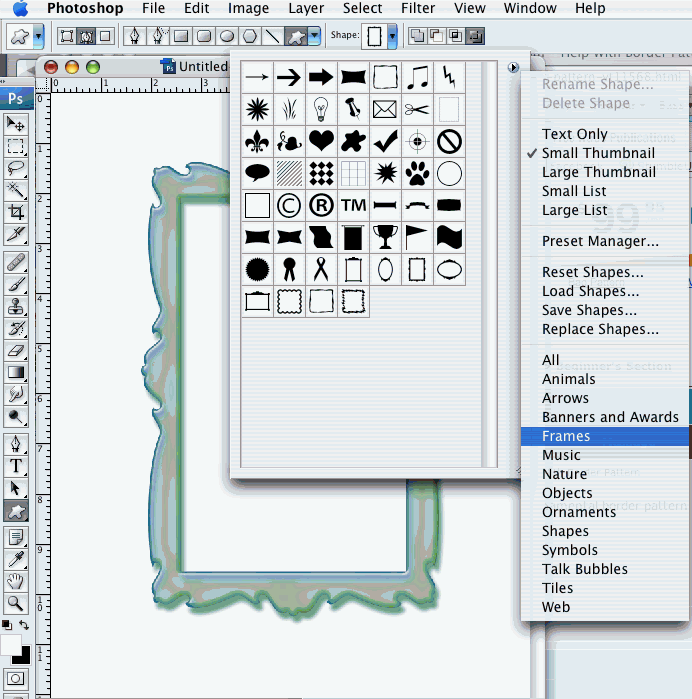Select the Type tool
This screenshot has height=699, width=692.
[16, 466]
